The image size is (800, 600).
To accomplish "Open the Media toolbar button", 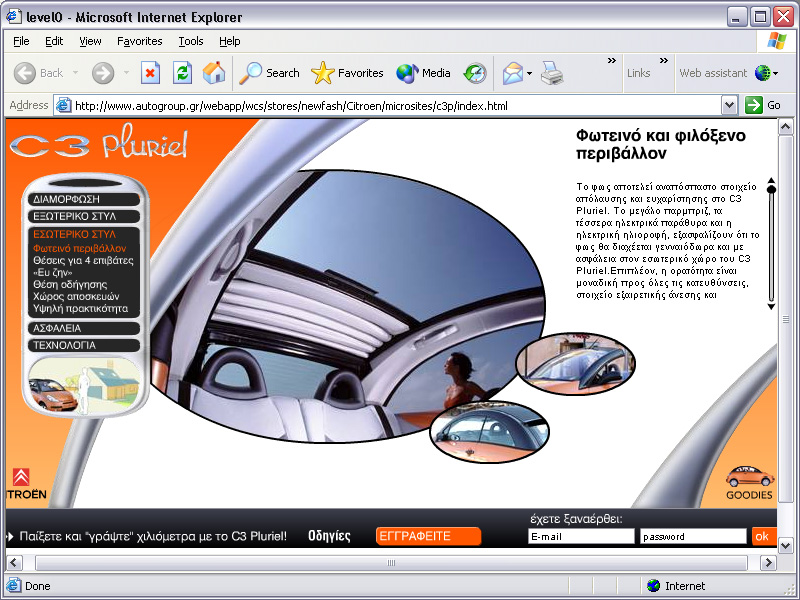I will point(423,73).
